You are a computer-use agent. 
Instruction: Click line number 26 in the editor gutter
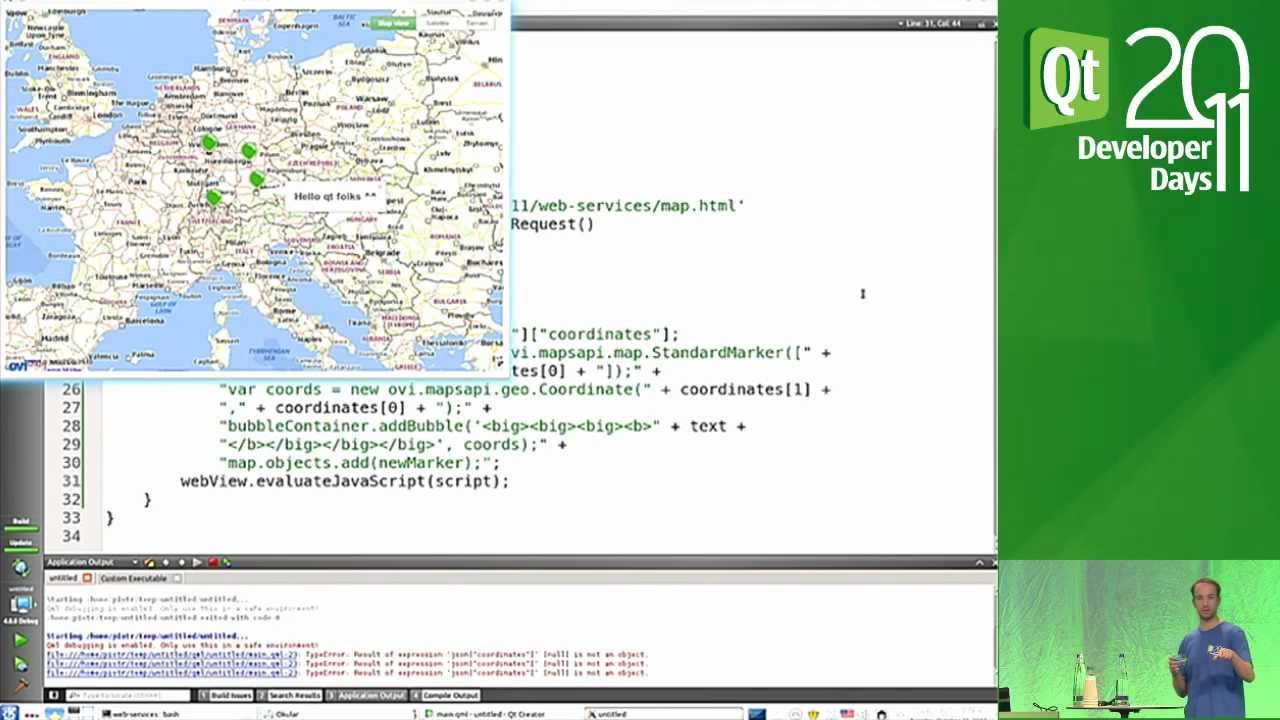coord(71,389)
